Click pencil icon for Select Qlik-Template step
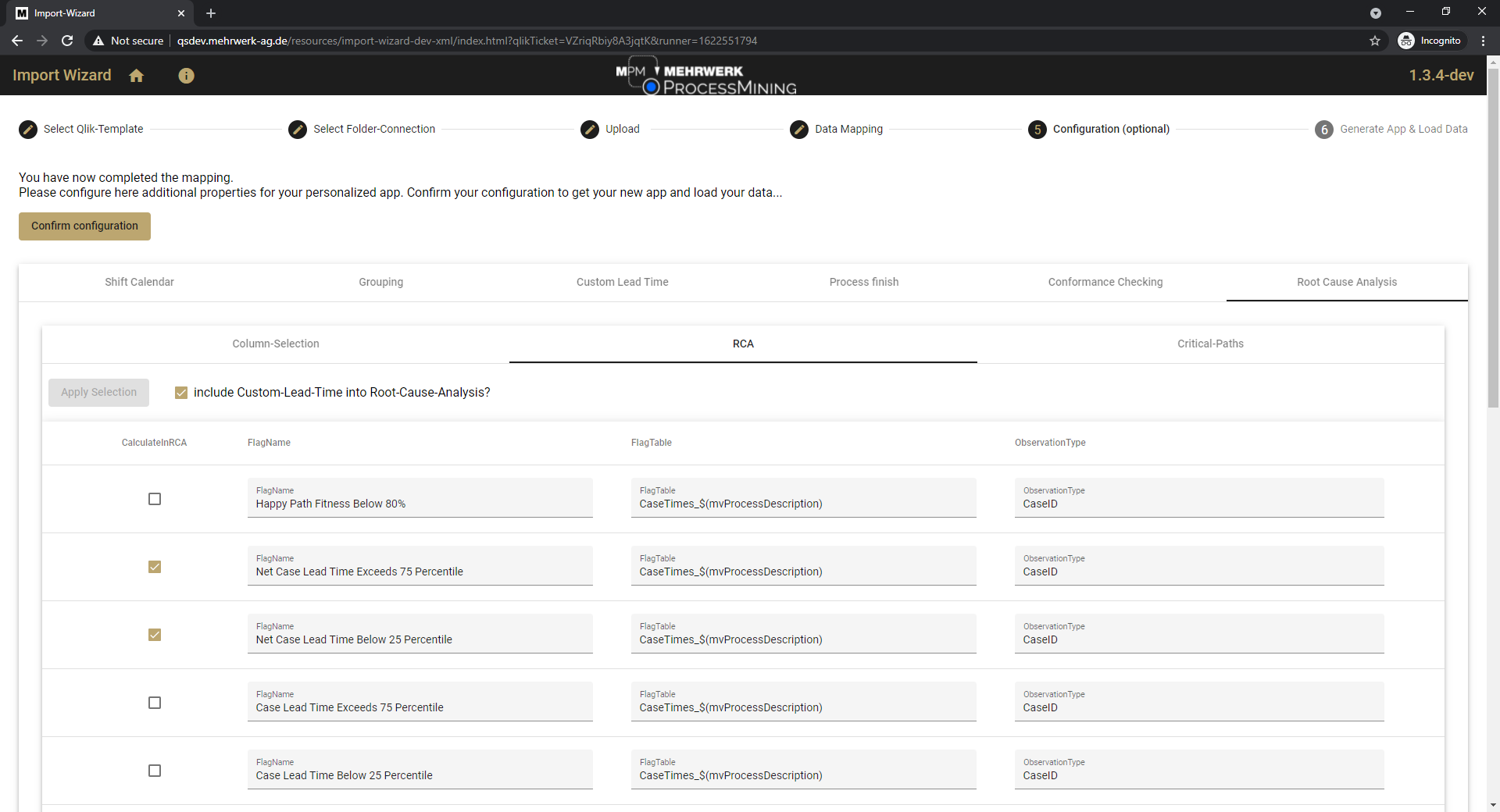Screen dimensions: 1500x812 28,130
